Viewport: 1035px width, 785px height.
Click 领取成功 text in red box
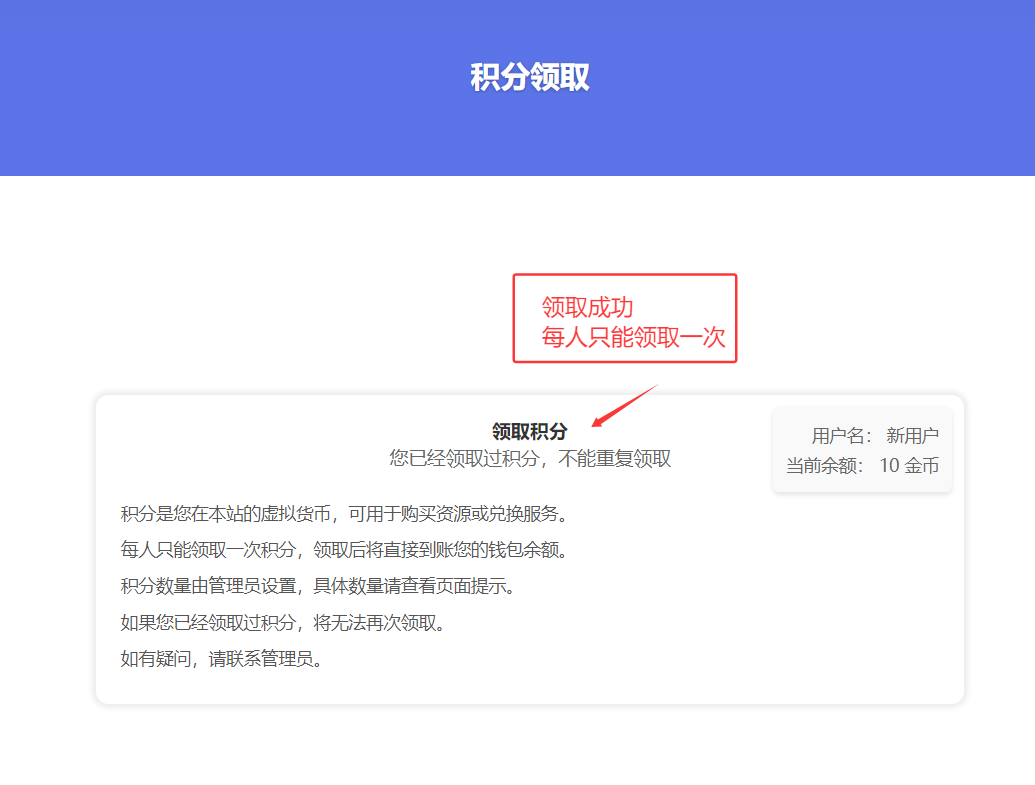[587, 307]
